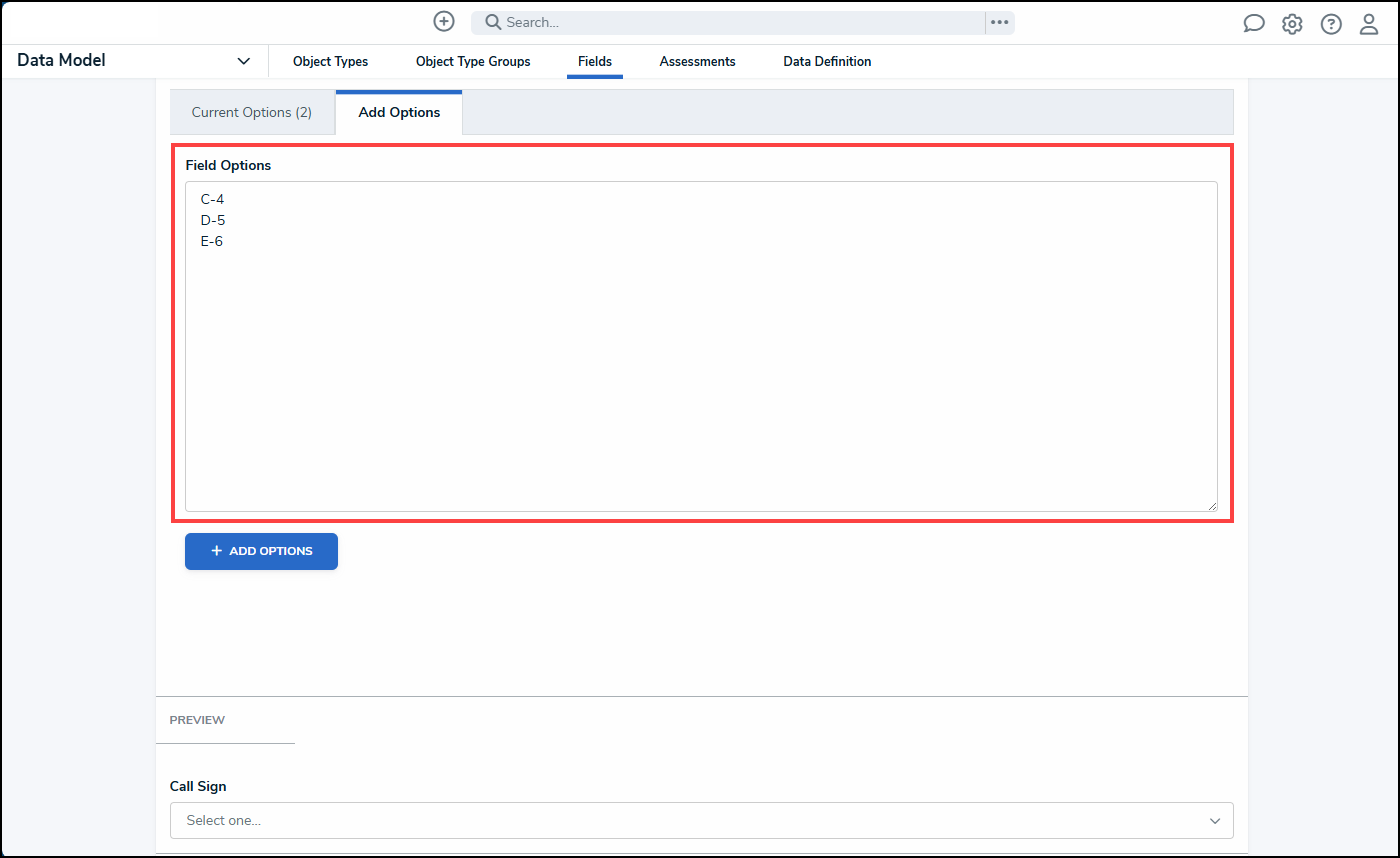Open the Data Definition tab
This screenshot has height=858, width=1400.
827,61
